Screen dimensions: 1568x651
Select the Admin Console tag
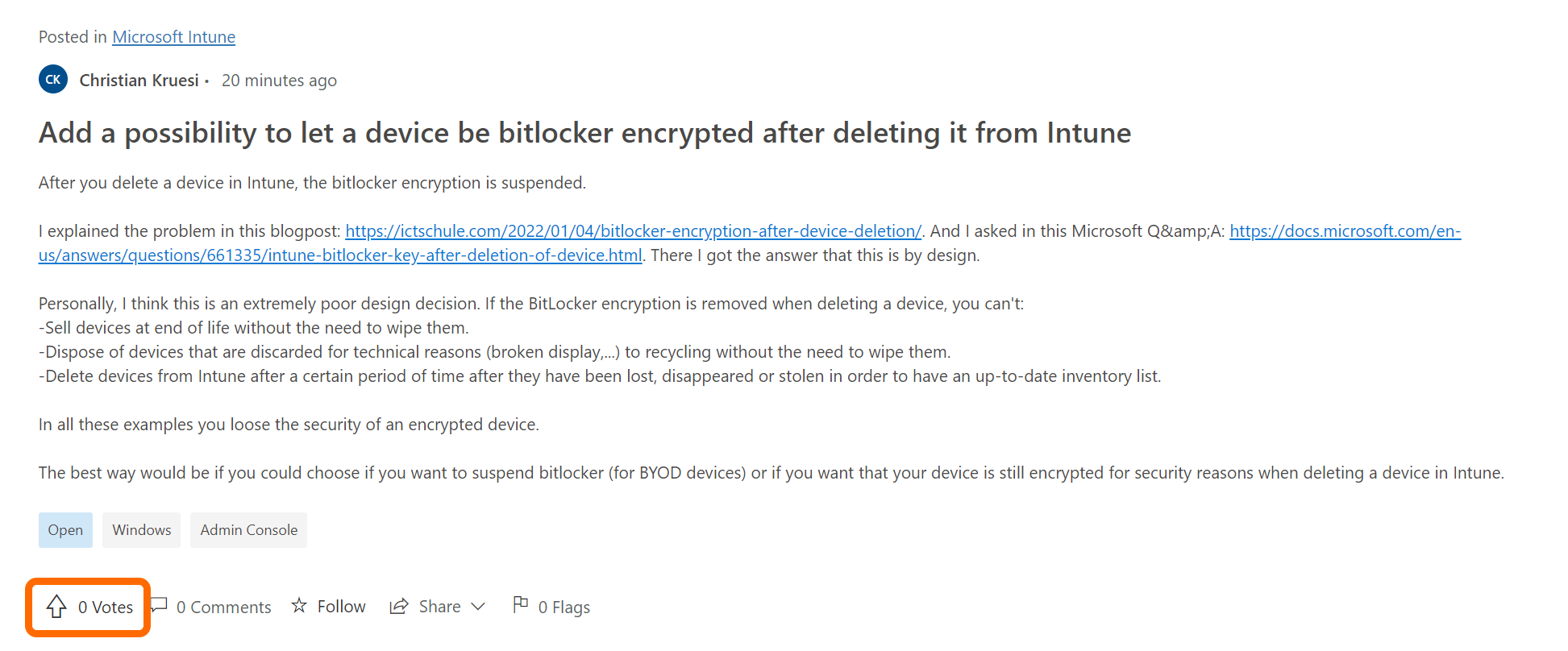coord(248,530)
